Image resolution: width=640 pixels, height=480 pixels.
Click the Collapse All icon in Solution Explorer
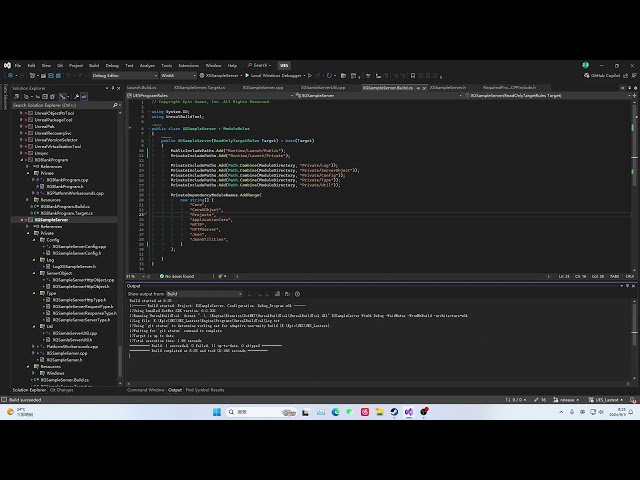[45, 97]
